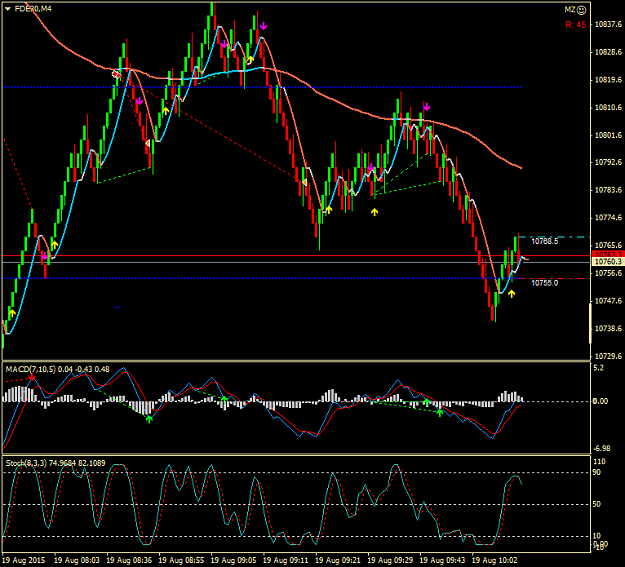The width and height of the screenshot is (625, 567).
Task: Click the 10747.6 price axis value
Action: click(608, 301)
